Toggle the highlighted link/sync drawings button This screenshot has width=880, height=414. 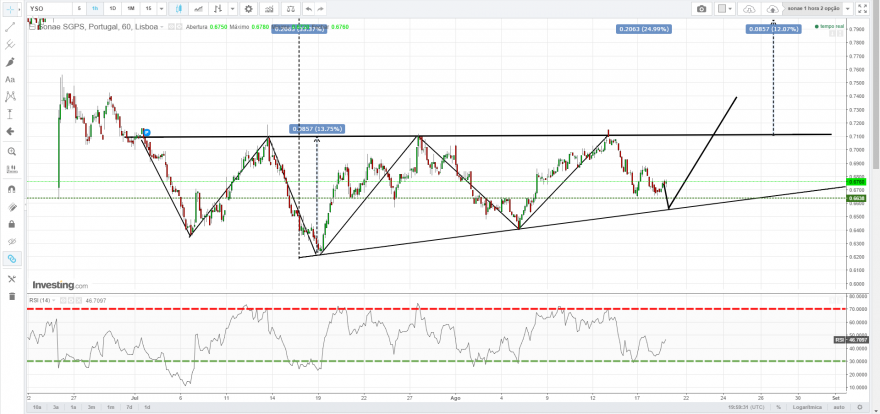point(11,259)
